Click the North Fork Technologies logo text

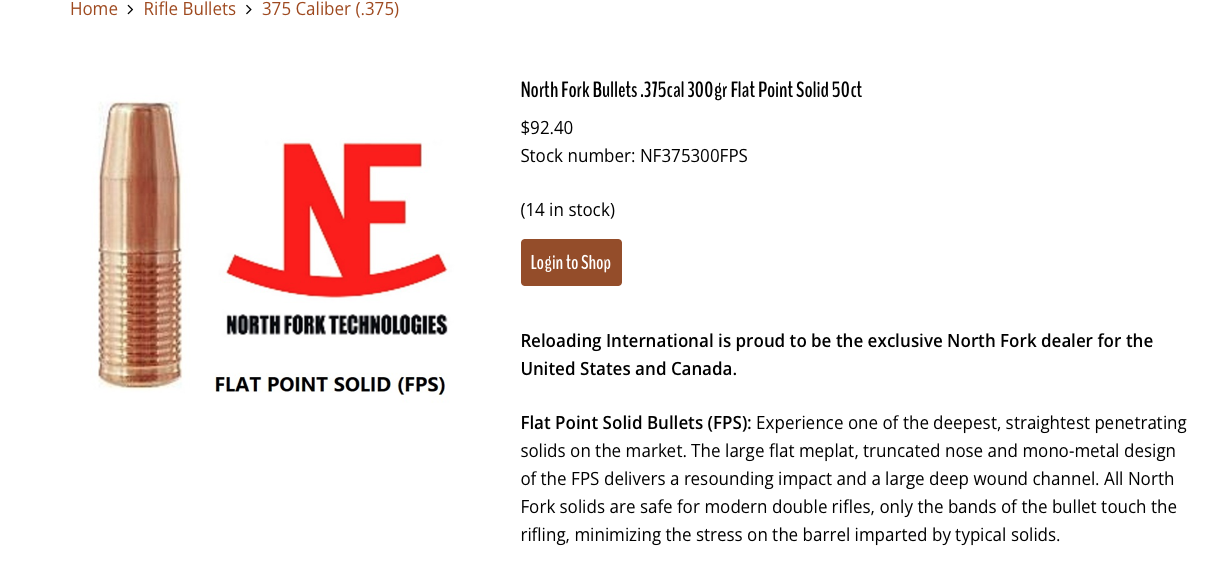pyautogui.click(x=336, y=325)
